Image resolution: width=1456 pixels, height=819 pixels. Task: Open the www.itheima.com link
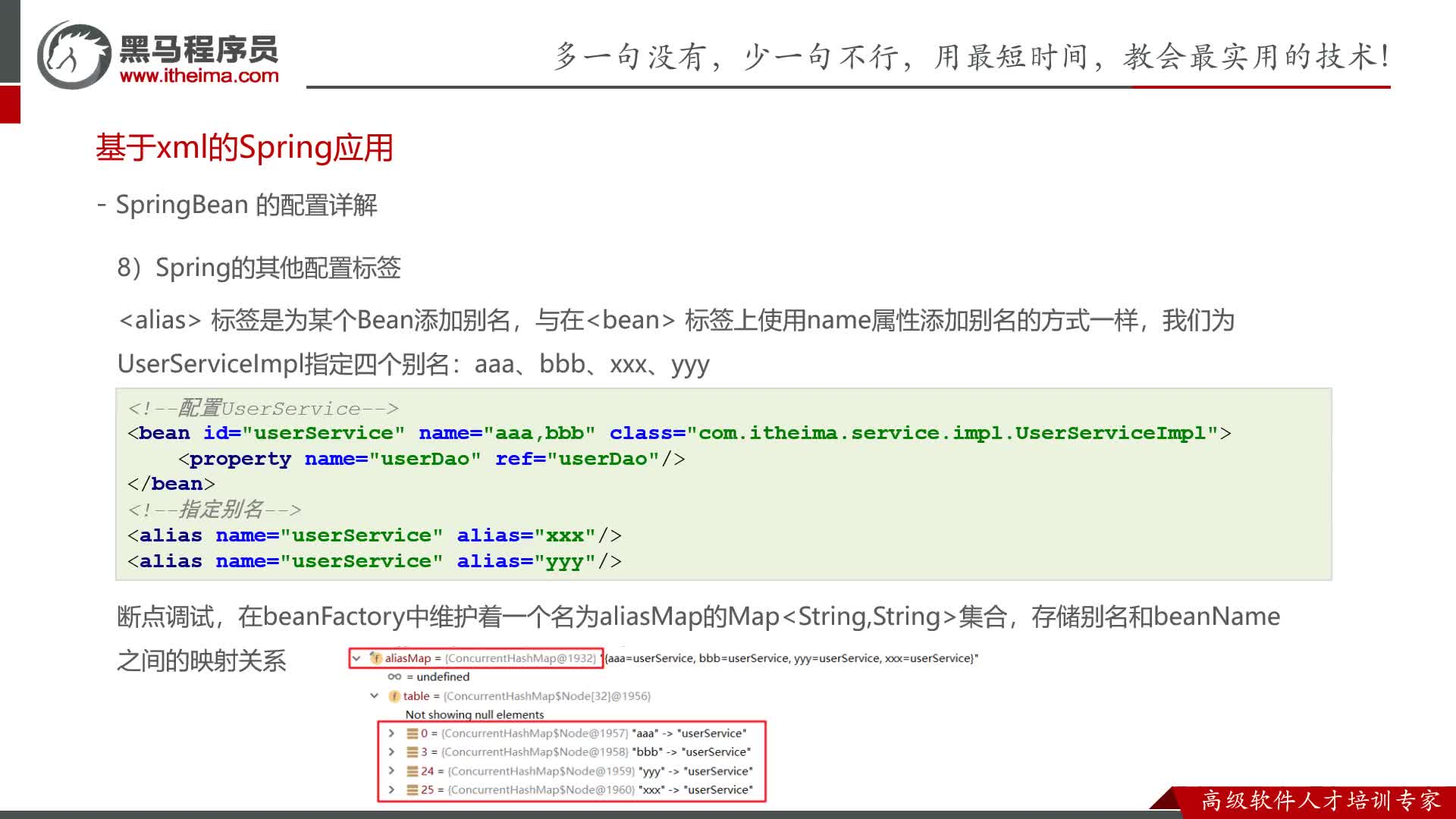199,76
